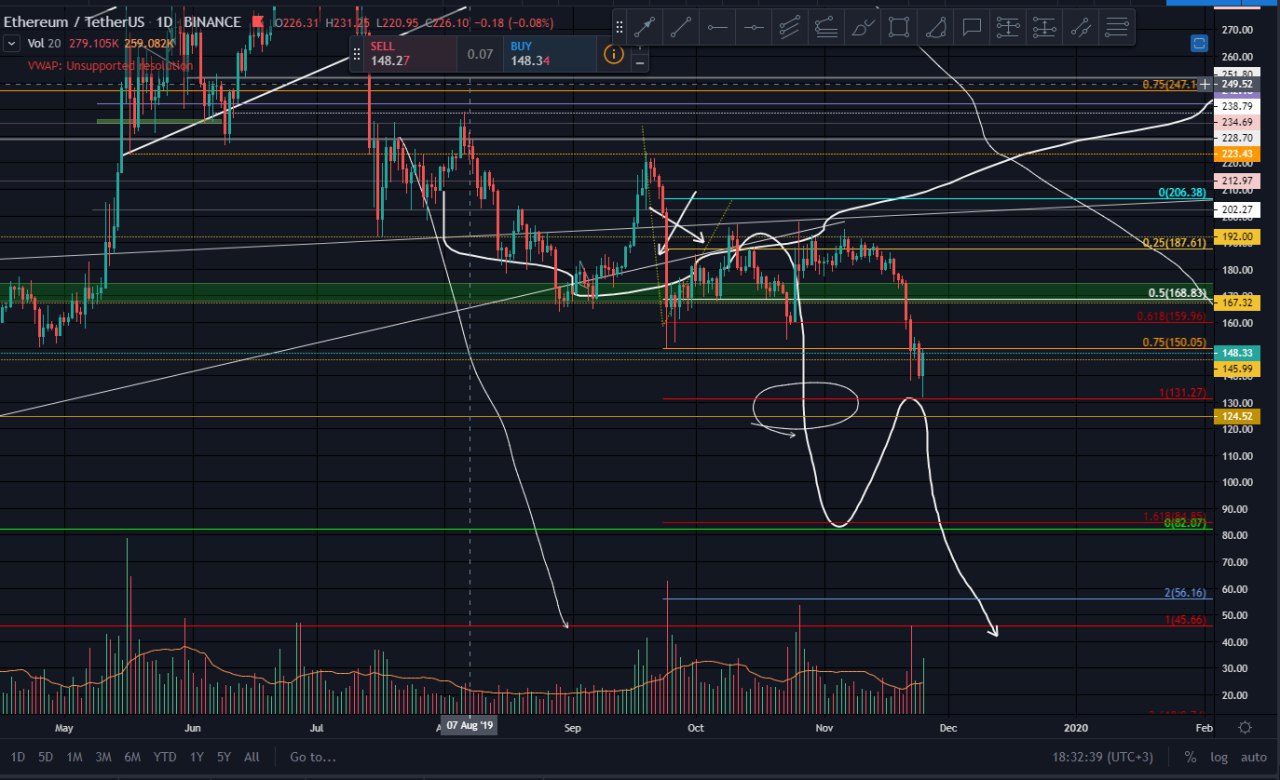
Task: Show All time range
Action: pos(251,757)
